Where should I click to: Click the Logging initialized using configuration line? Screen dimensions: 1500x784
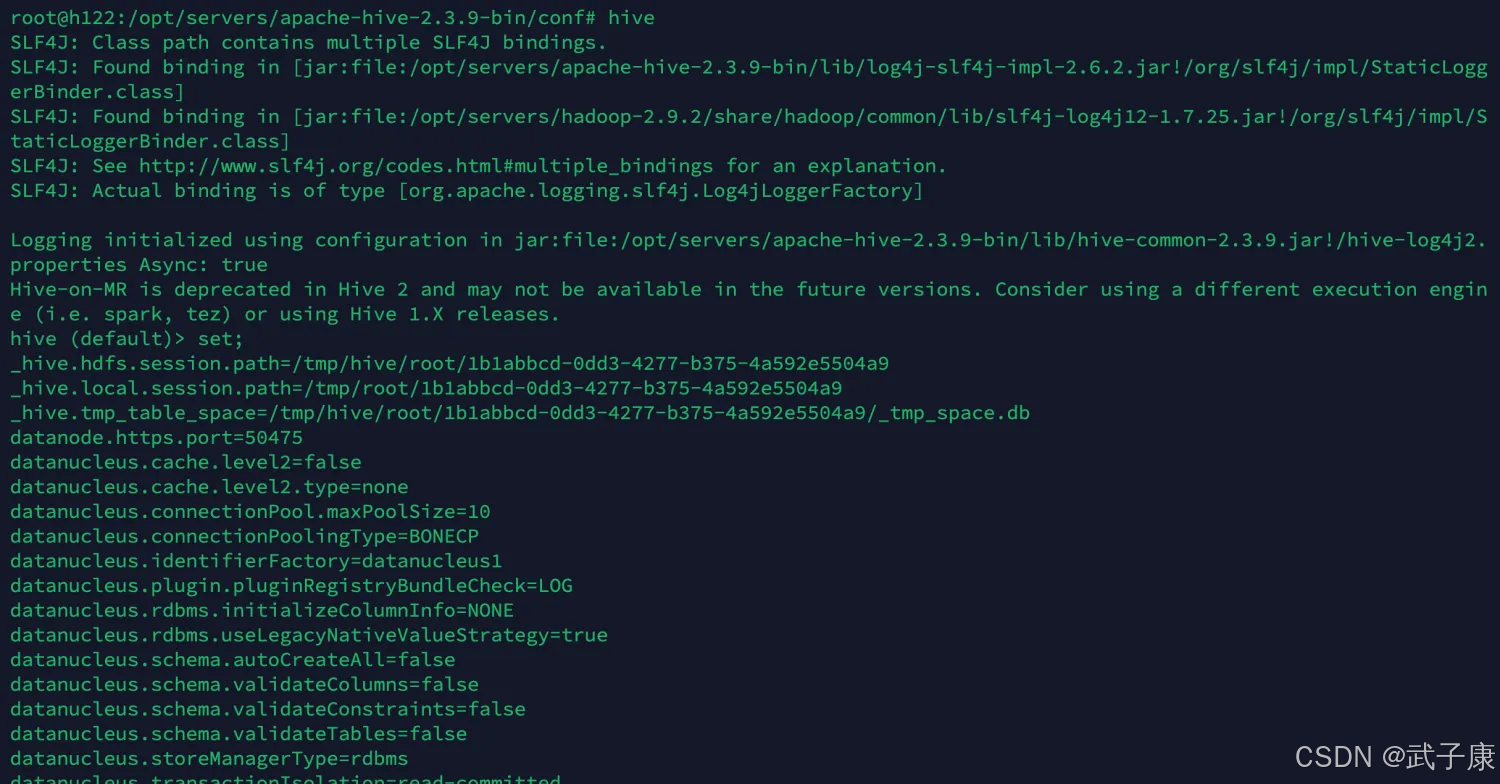[x=748, y=253]
